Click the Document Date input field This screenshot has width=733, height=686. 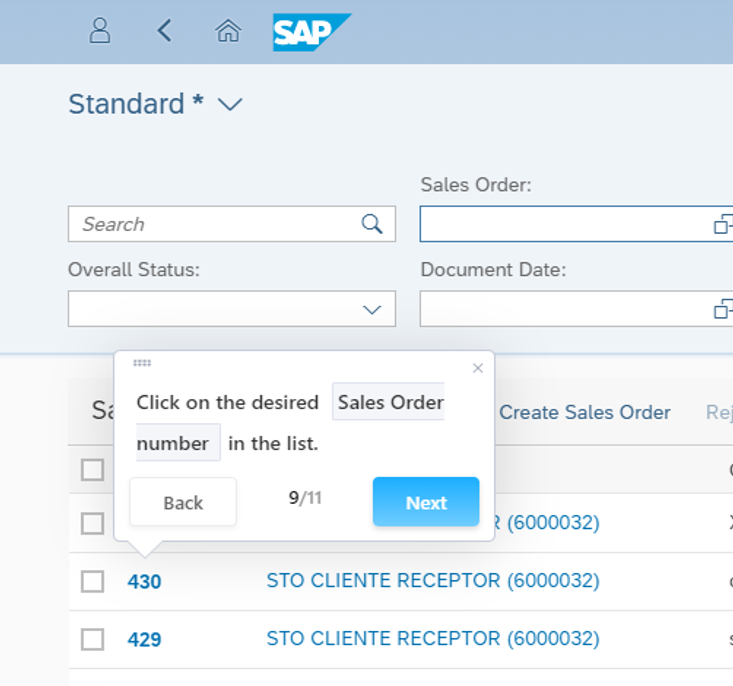576,309
